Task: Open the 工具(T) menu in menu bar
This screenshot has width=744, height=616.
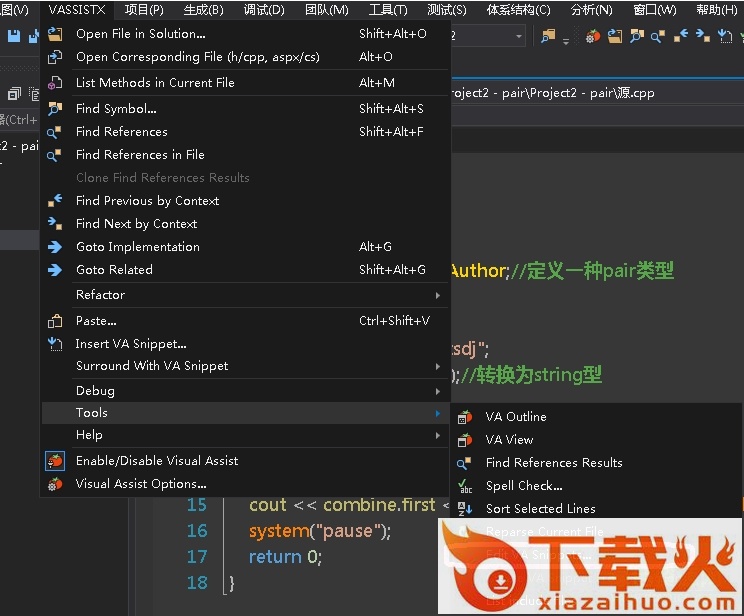Action: pyautogui.click(x=388, y=10)
